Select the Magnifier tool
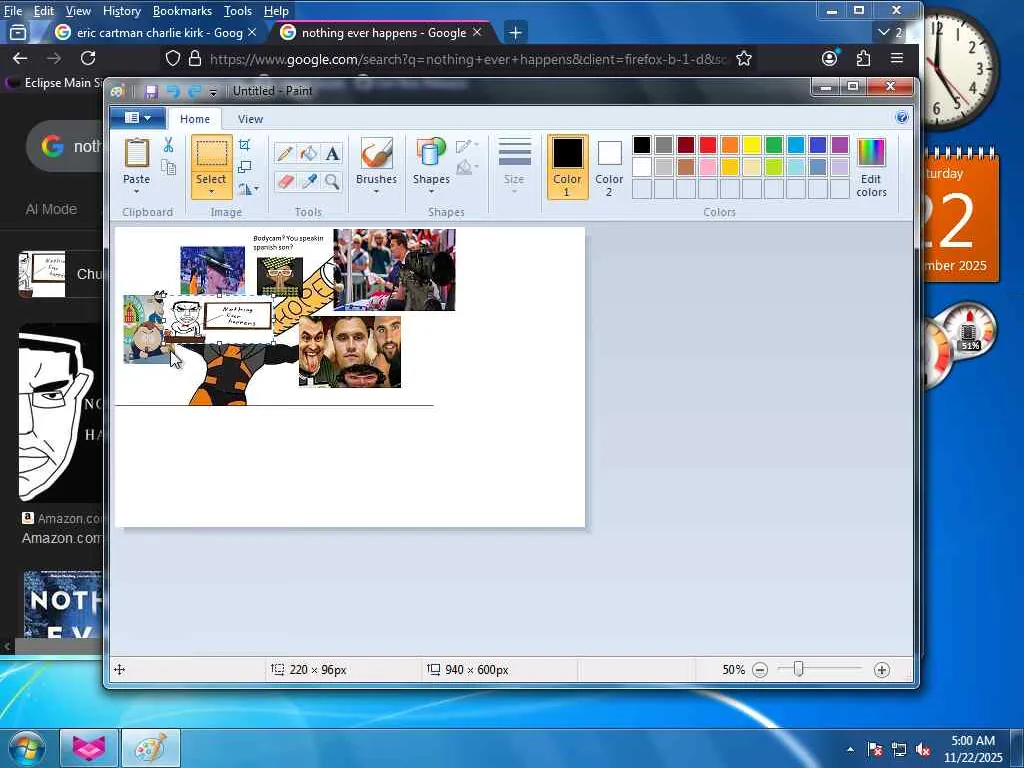The image size is (1024, 768). point(332,181)
